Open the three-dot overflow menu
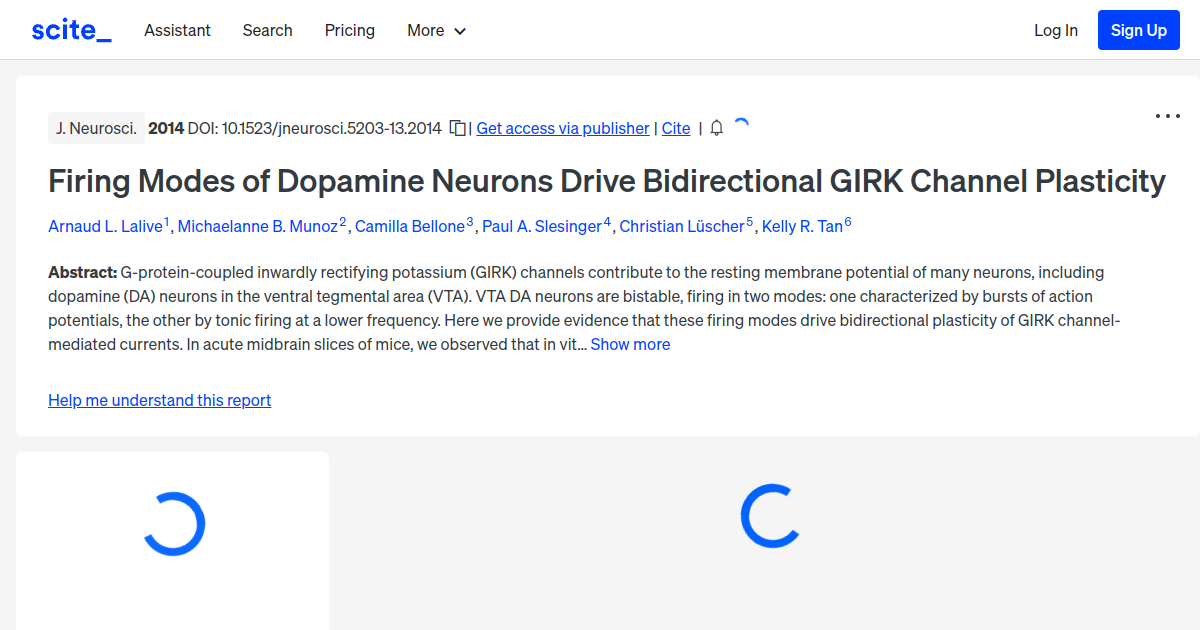 1167,116
